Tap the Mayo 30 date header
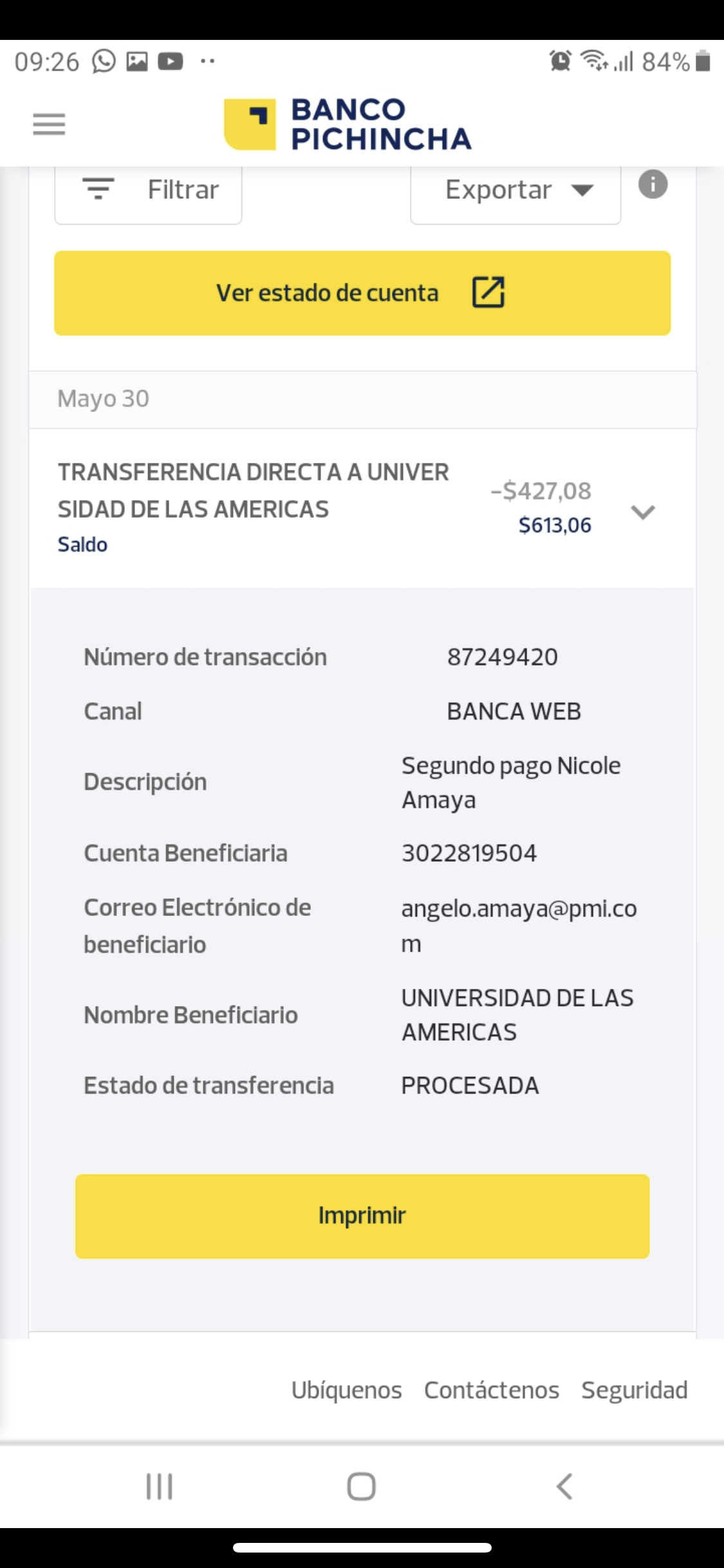Viewport: 724px width, 1568px height. 104,399
